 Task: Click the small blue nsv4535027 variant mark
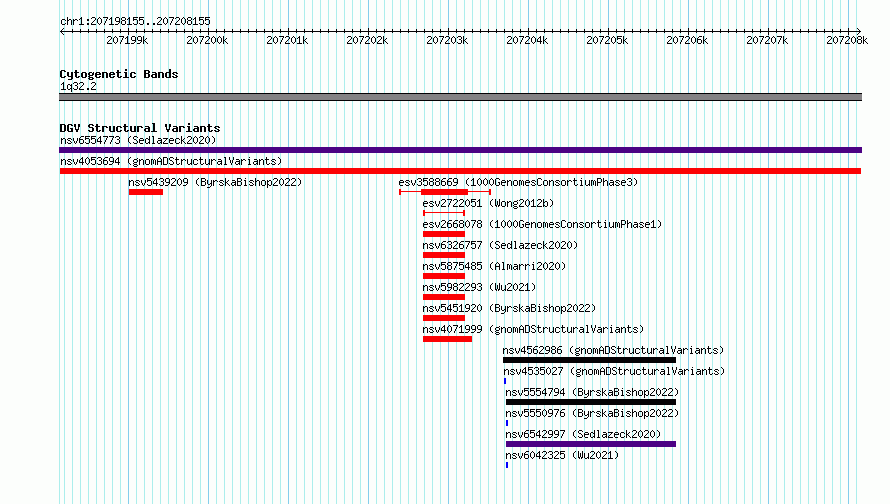505,381
